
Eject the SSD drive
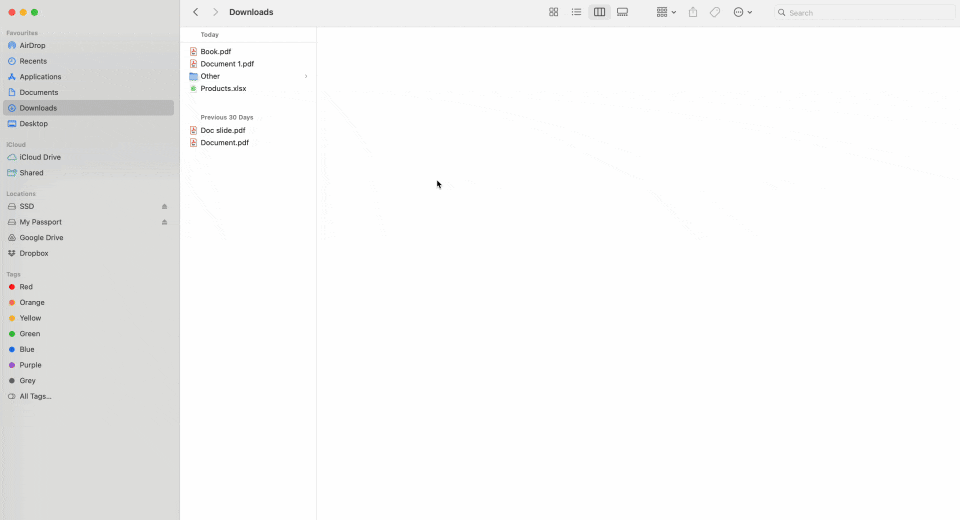(x=164, y=206)
